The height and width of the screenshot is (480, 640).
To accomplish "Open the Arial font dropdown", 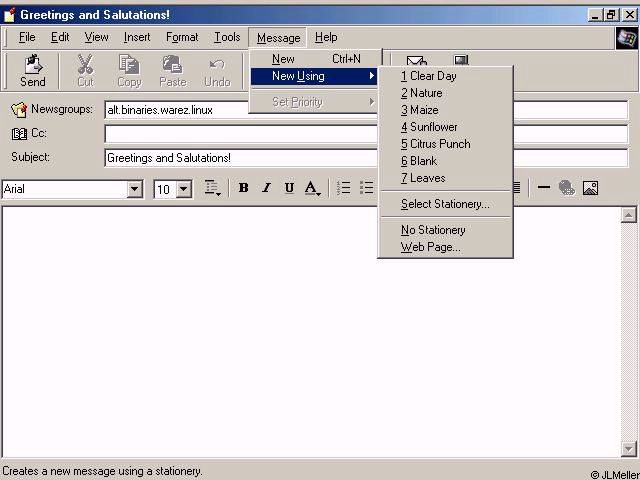I will 134,189.
